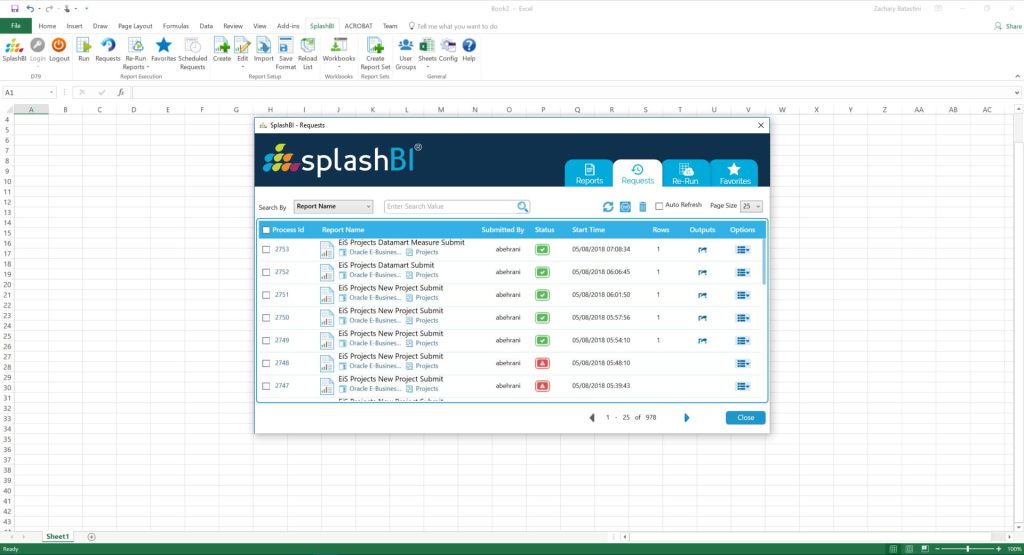
Task: Switch to the Favorites tab in SplashBI dialog
Action: pos(734,173)
